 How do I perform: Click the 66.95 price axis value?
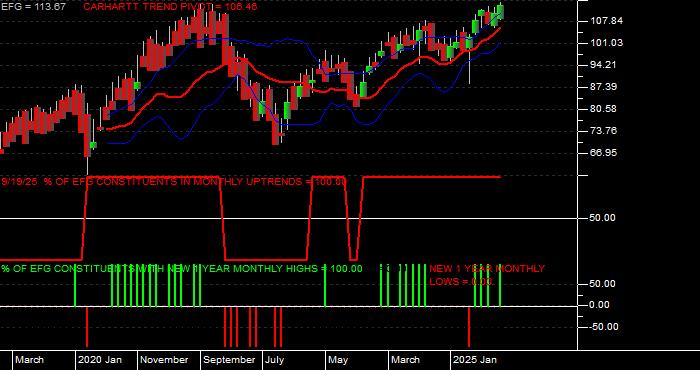tap(604, 153)
